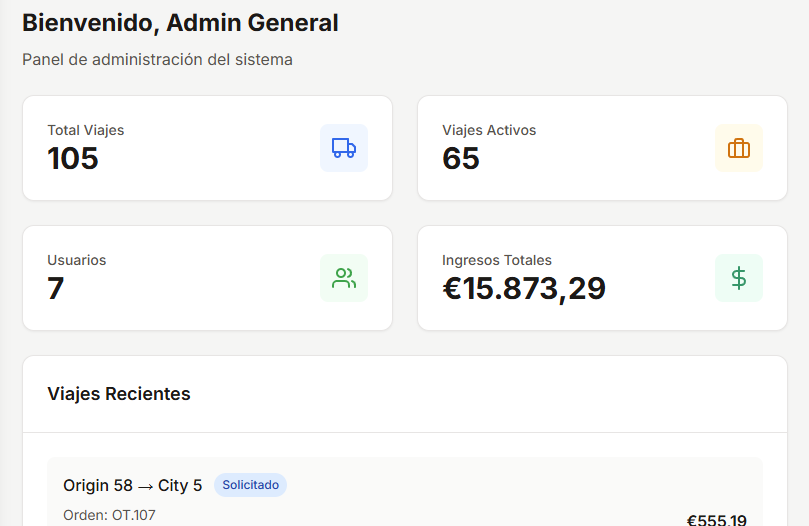Click the Viajes Activos label
Screen dimensions: 809x526
coord(489,130)
